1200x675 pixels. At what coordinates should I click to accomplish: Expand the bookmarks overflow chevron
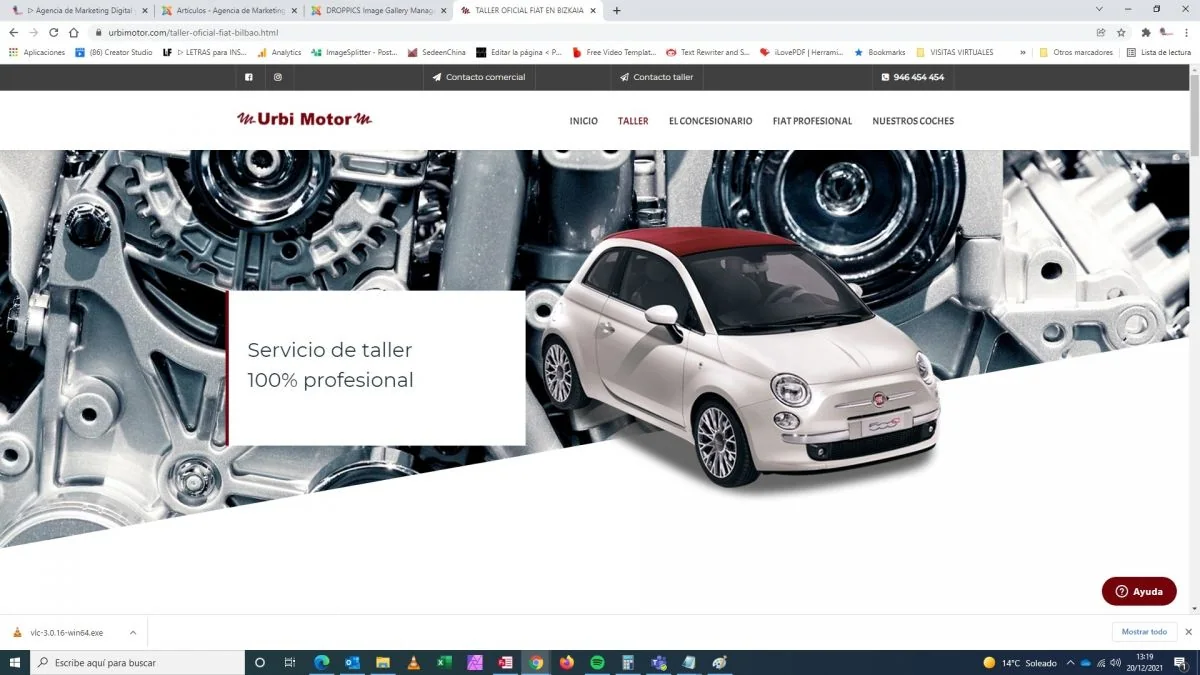(x=1022, y=52)
